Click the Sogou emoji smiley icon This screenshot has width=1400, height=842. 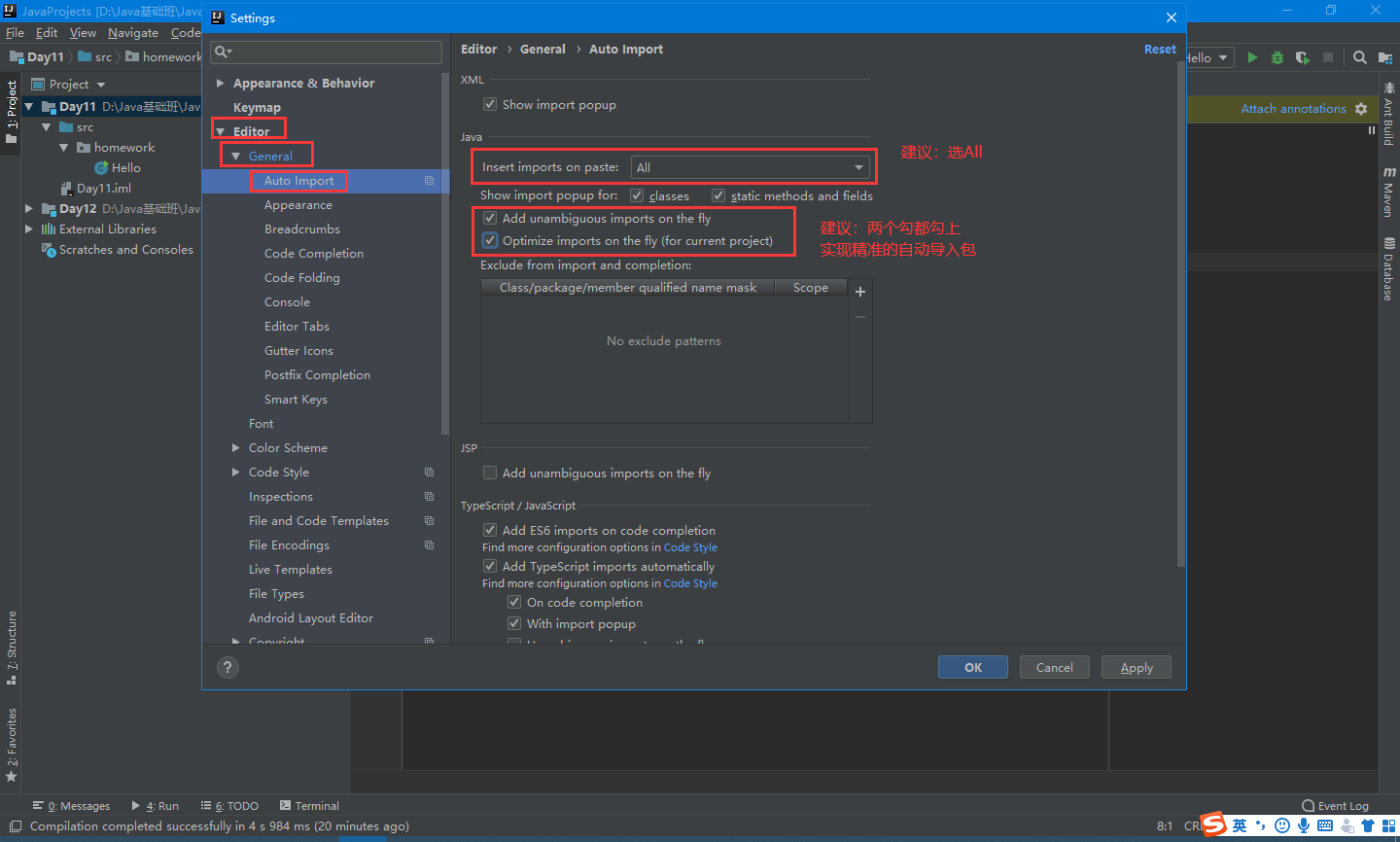[x=1282, y=825]
